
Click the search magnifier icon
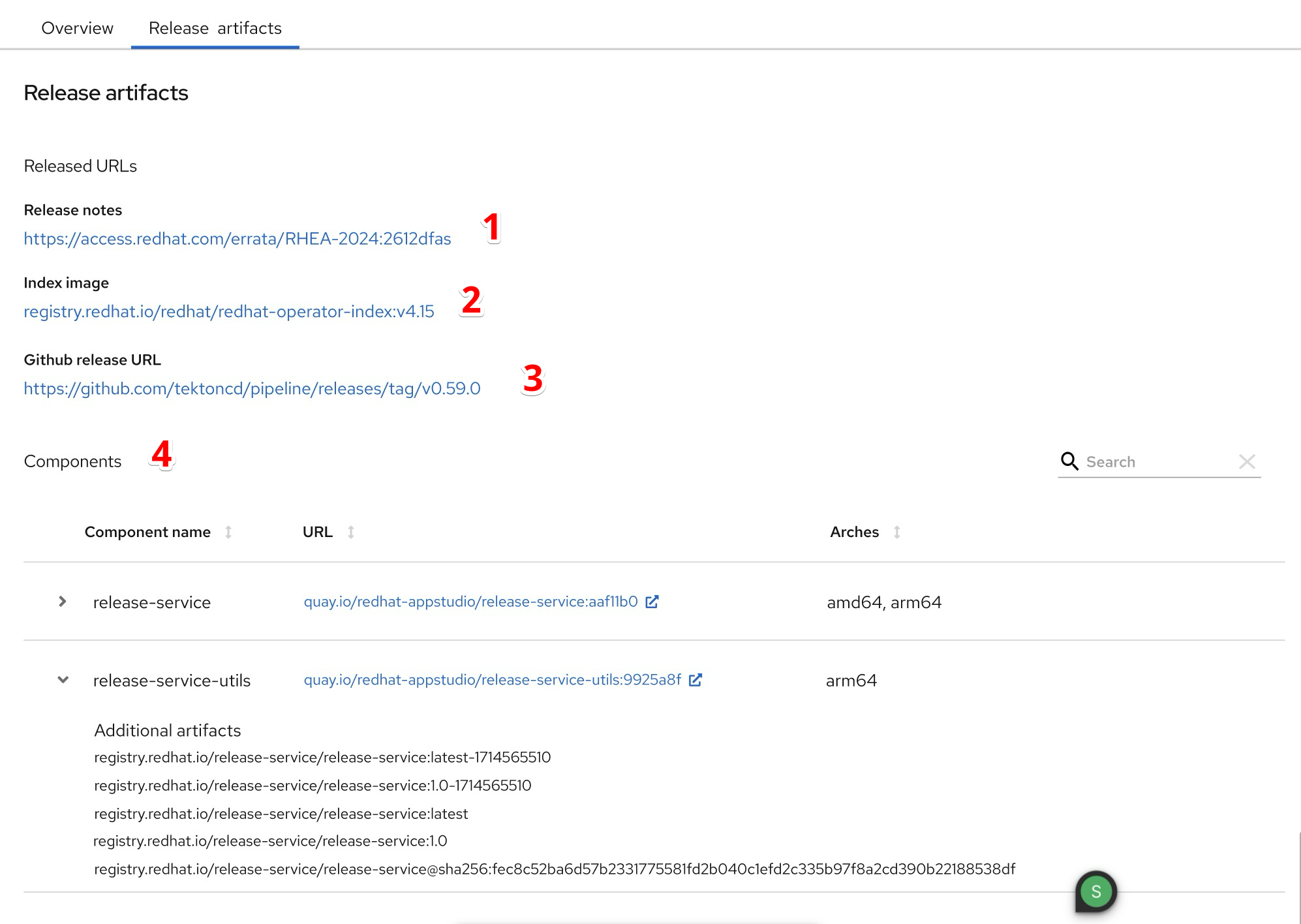click(1069, 461)
